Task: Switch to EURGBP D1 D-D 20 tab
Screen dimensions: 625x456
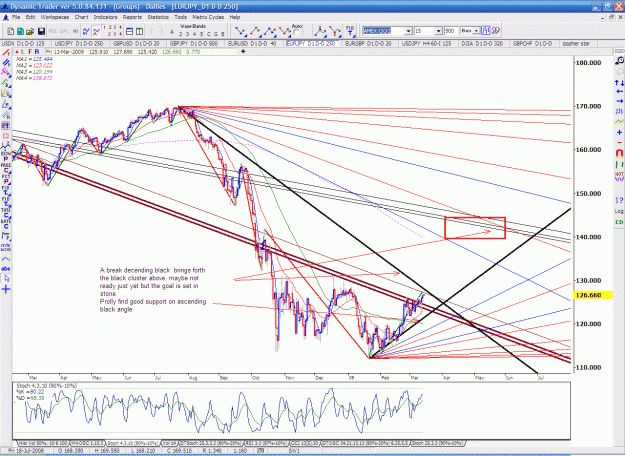Action: coord(368,43)
